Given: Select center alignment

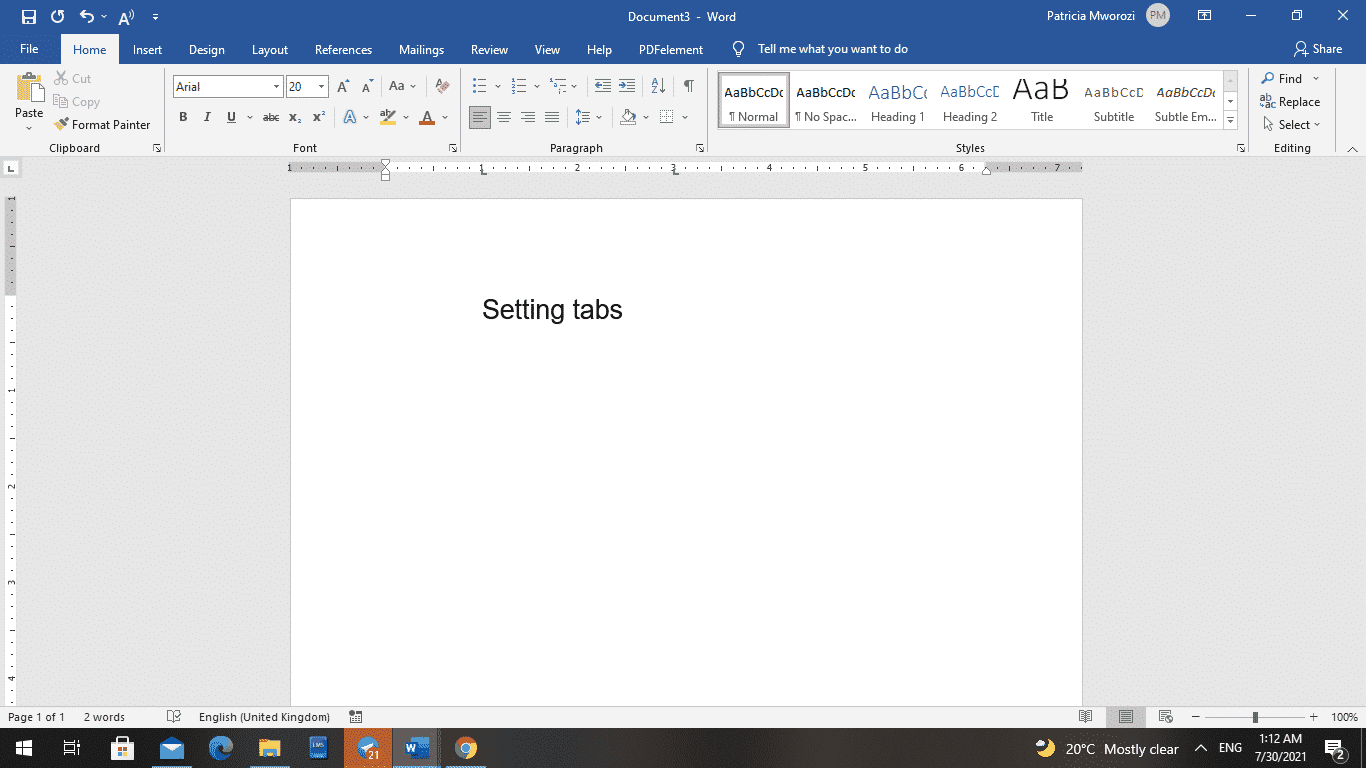Looking at the screenshot, I should pos(504,117).
